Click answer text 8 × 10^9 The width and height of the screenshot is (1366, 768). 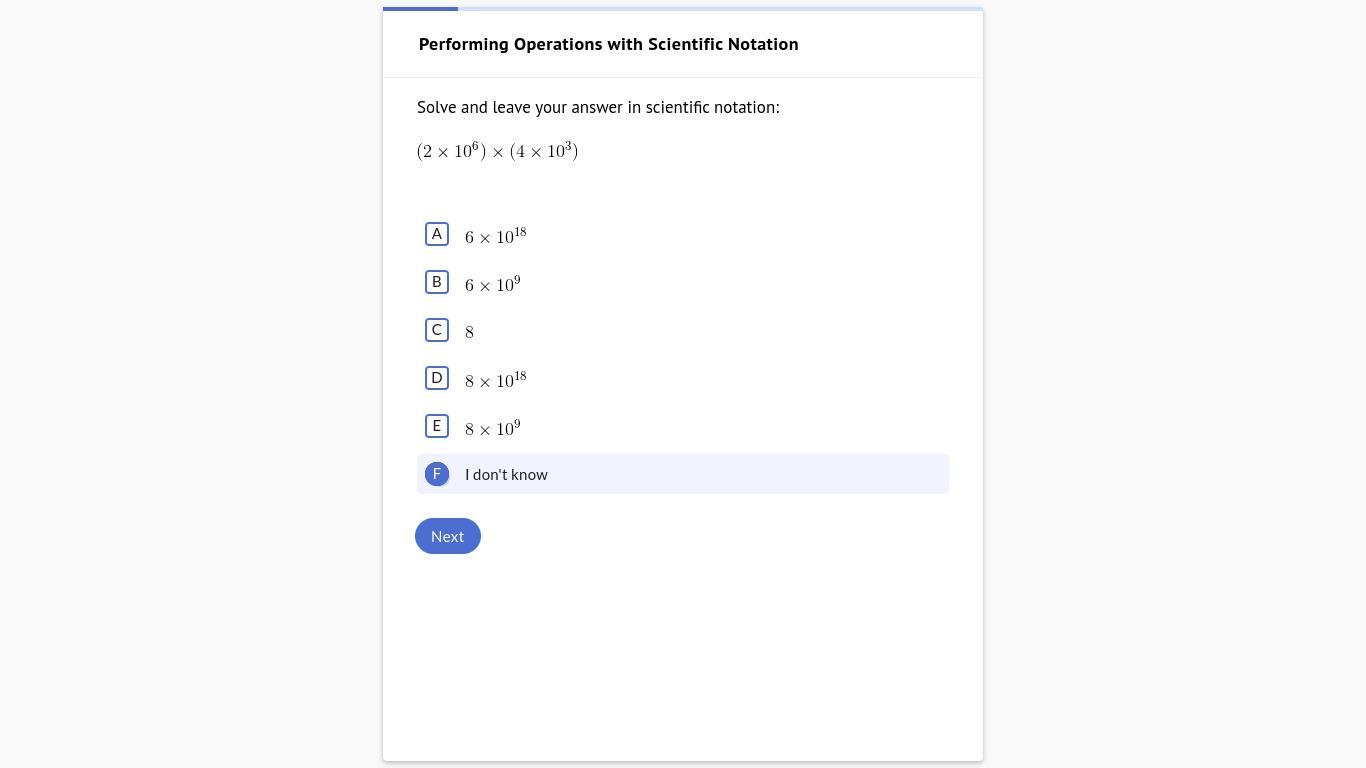[x=493, y=428]
